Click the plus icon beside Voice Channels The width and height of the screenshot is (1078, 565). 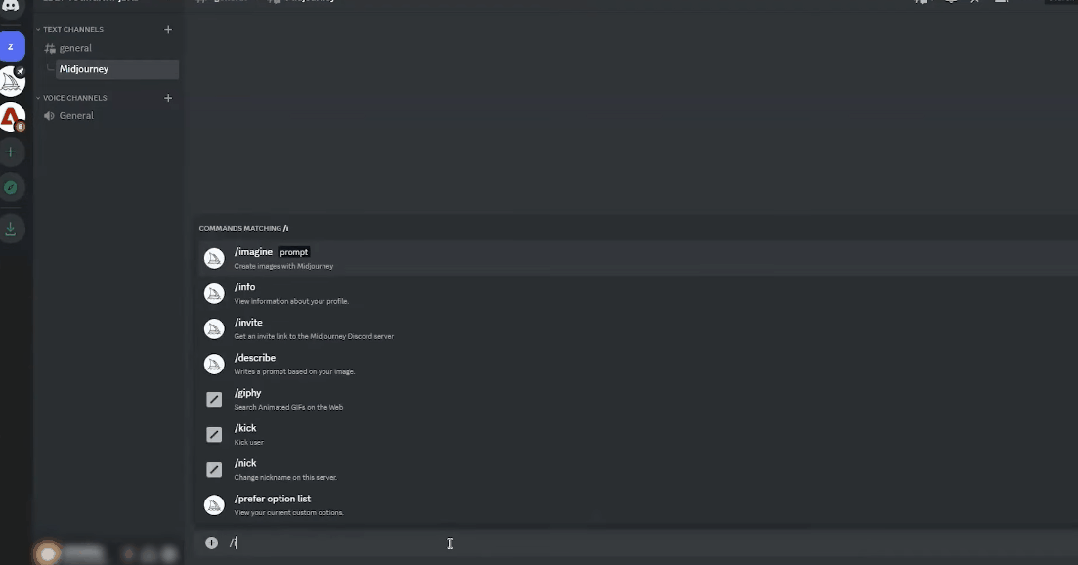[168, 98]
